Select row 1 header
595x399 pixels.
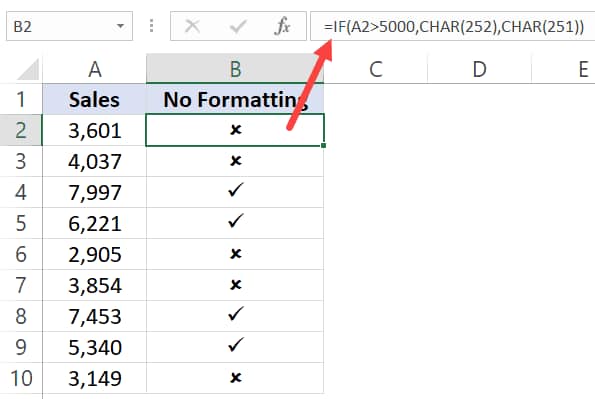pos(21,99)
